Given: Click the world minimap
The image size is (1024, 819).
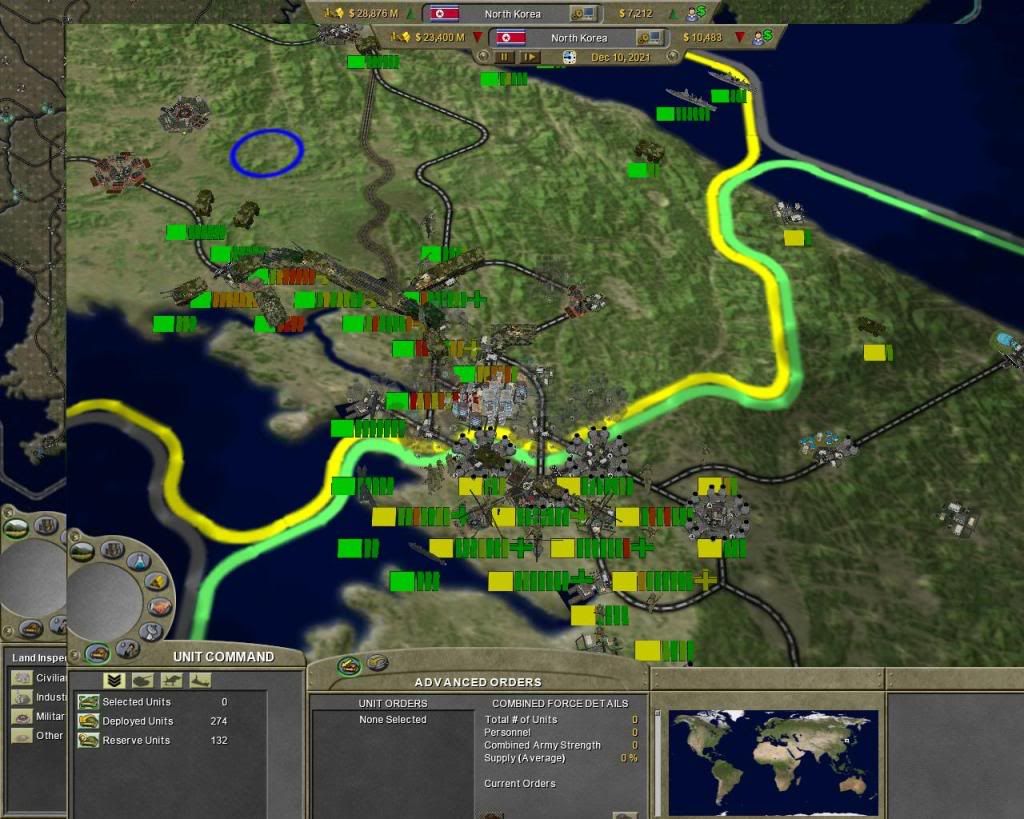Looking at the screenshot, I should [773, 763].
